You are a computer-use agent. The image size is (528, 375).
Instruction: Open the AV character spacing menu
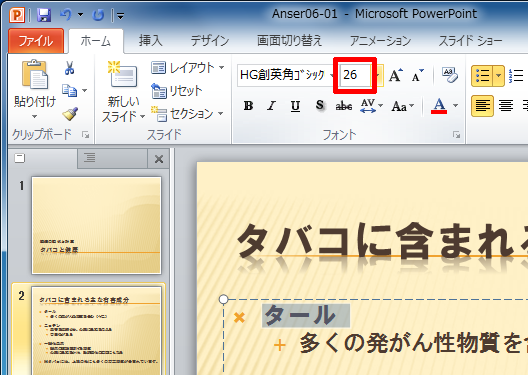[x=371, y=106]
